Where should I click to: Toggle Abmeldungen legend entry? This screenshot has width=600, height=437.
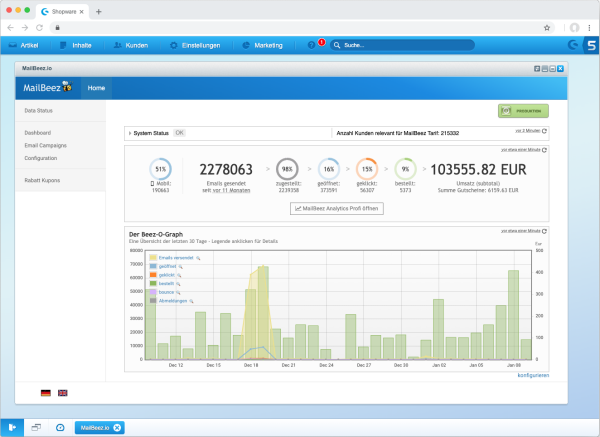pyautogui.click(x=173, y=301)
